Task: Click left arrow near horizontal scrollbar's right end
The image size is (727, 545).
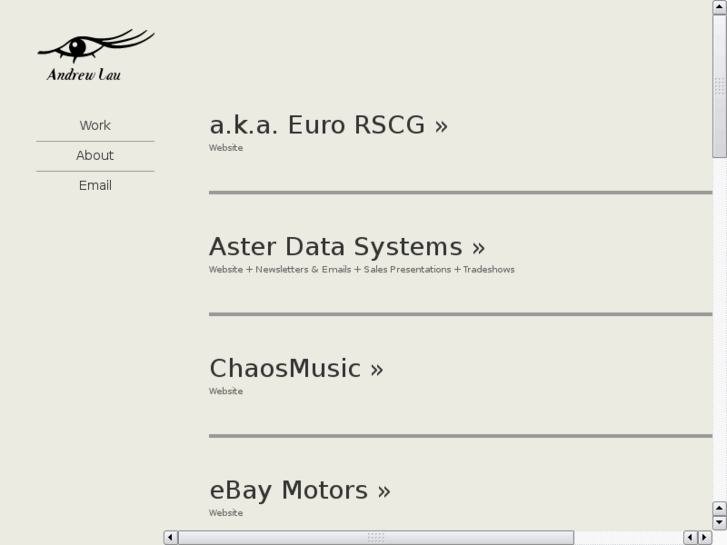Action: click(x=690, y=537)
